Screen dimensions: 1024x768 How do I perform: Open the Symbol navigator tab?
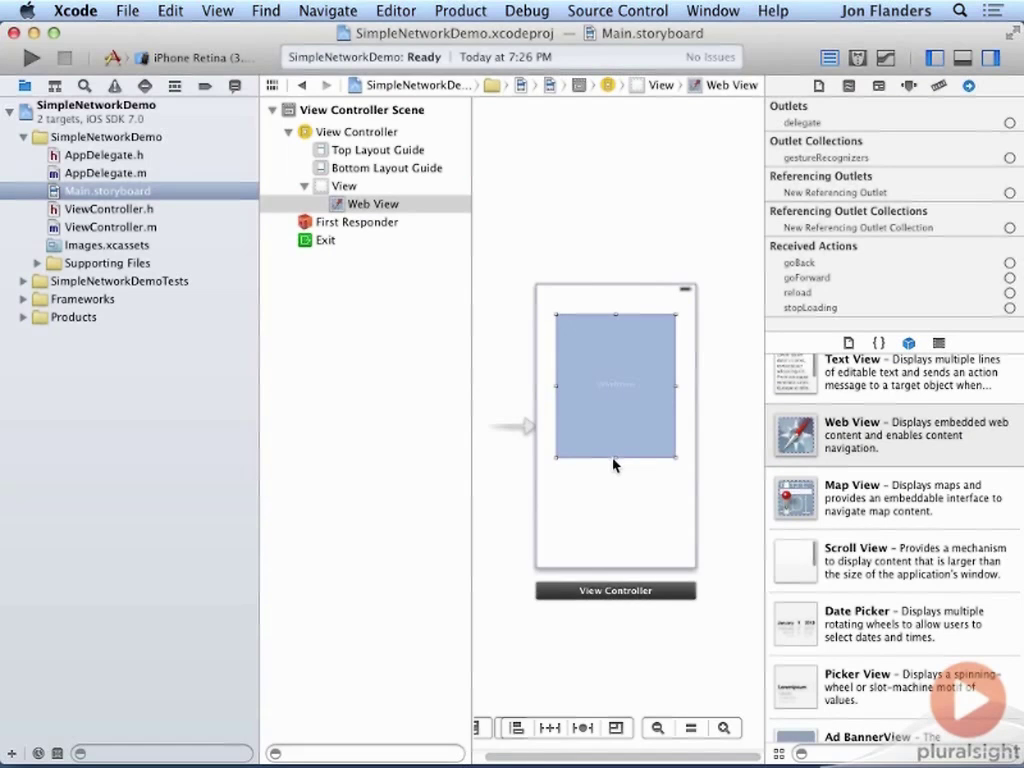55,86
